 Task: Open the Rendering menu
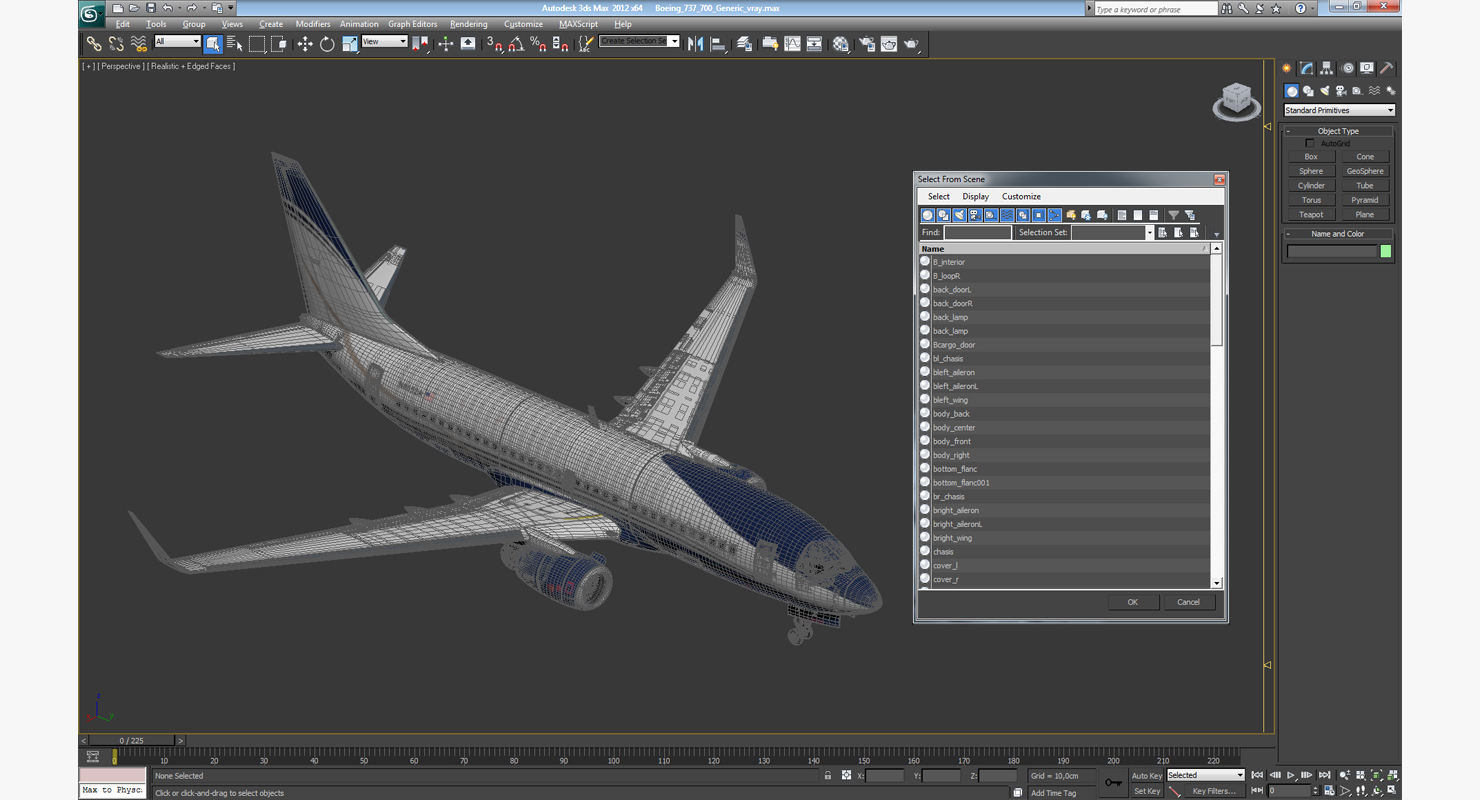tap(469, 24)
